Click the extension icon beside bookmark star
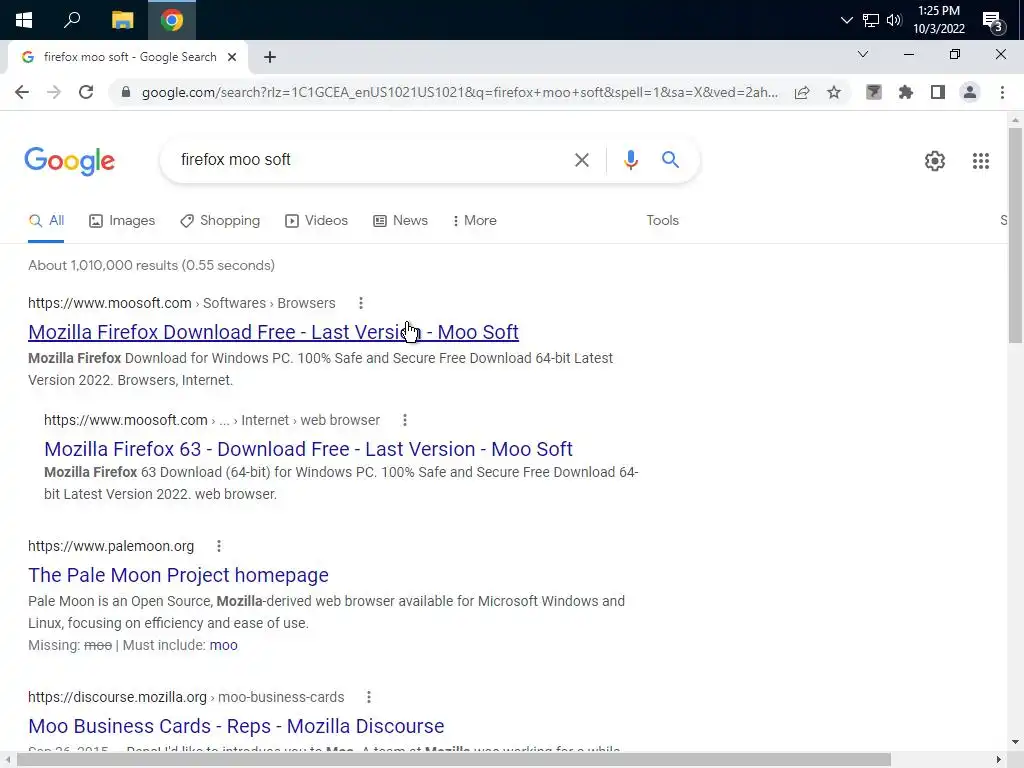Image resolution: width=1024 pixels, height=768 pixels. (874, 92)
